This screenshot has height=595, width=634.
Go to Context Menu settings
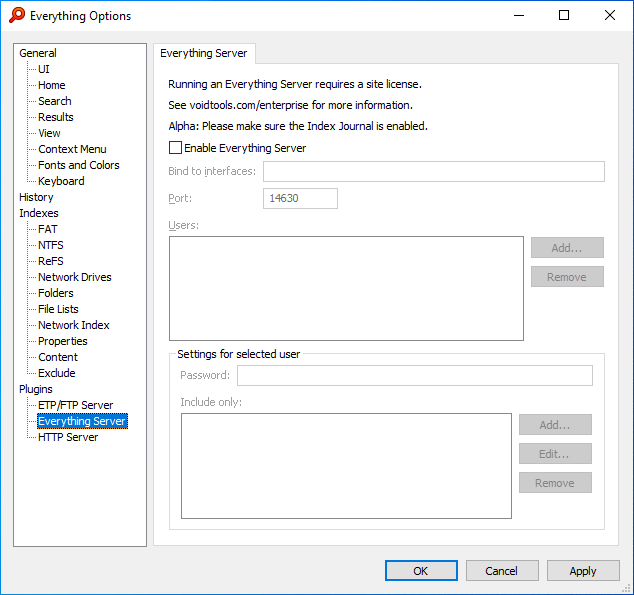click(x=72, y=149)
